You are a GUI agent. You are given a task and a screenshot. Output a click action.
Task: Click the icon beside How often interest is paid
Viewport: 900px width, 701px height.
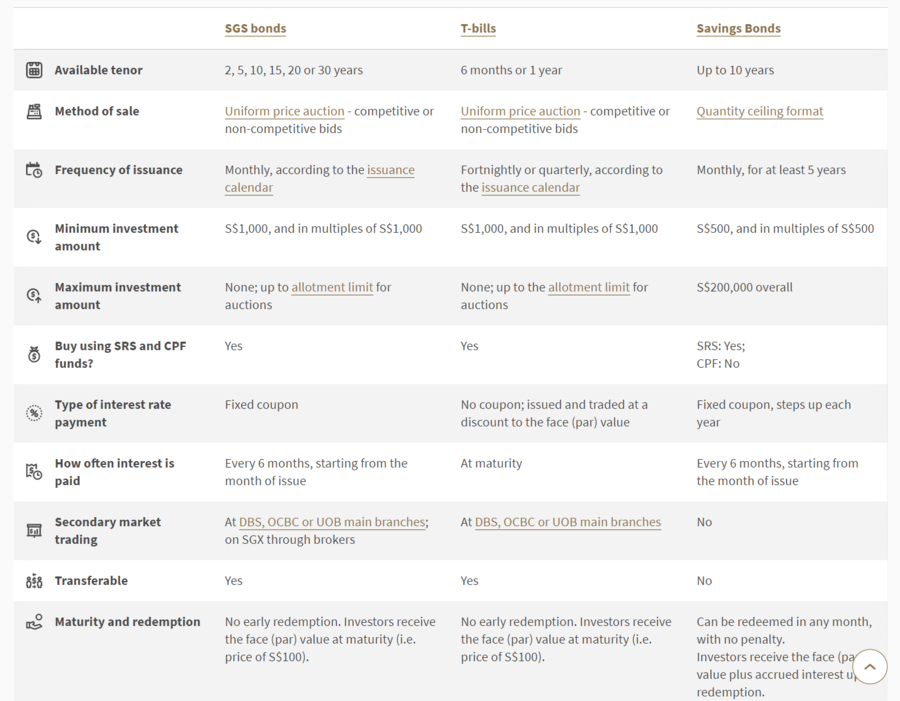pyautogui.click(x=34, y=471)
